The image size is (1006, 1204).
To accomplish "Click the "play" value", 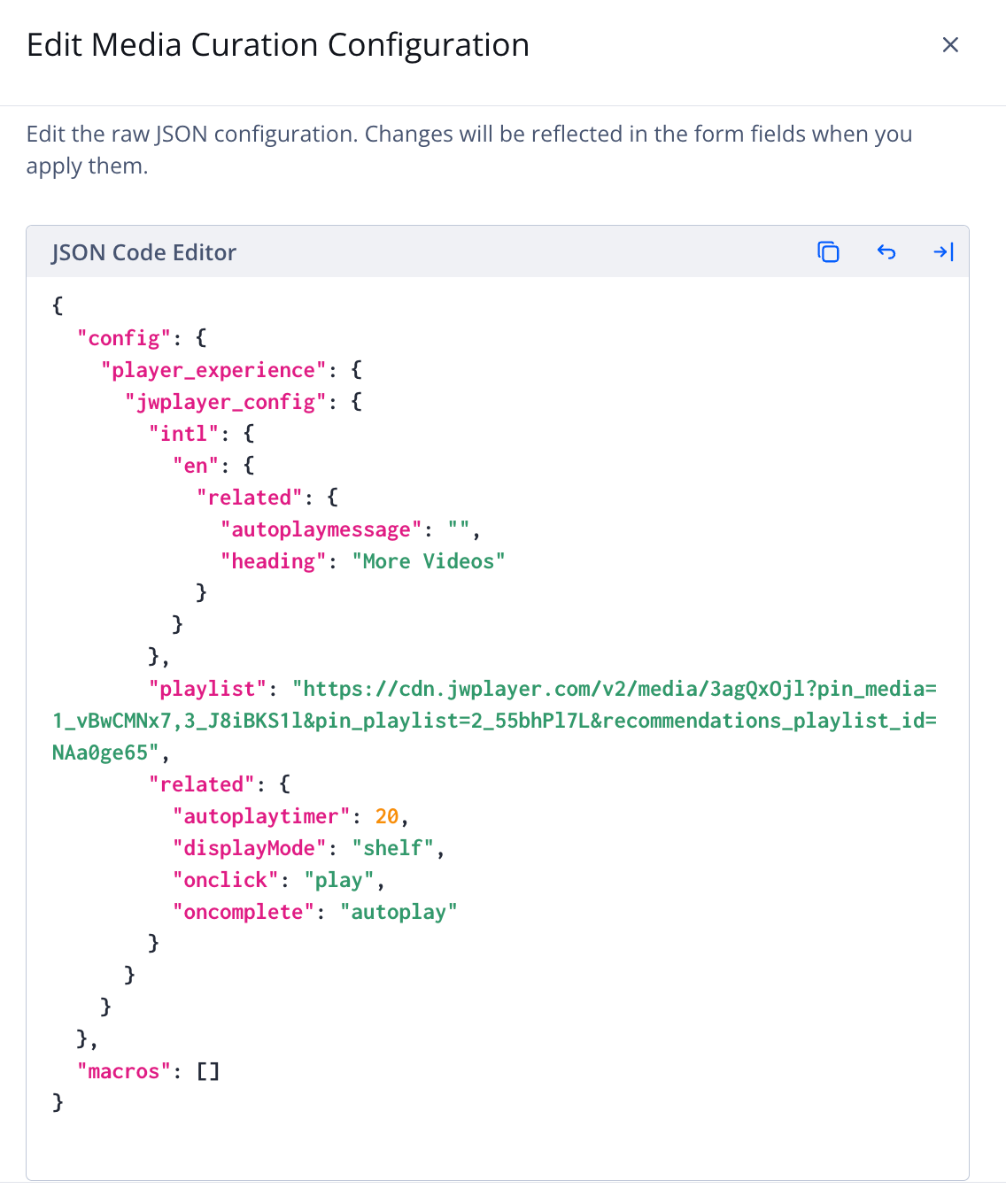I will click(339, 880).
